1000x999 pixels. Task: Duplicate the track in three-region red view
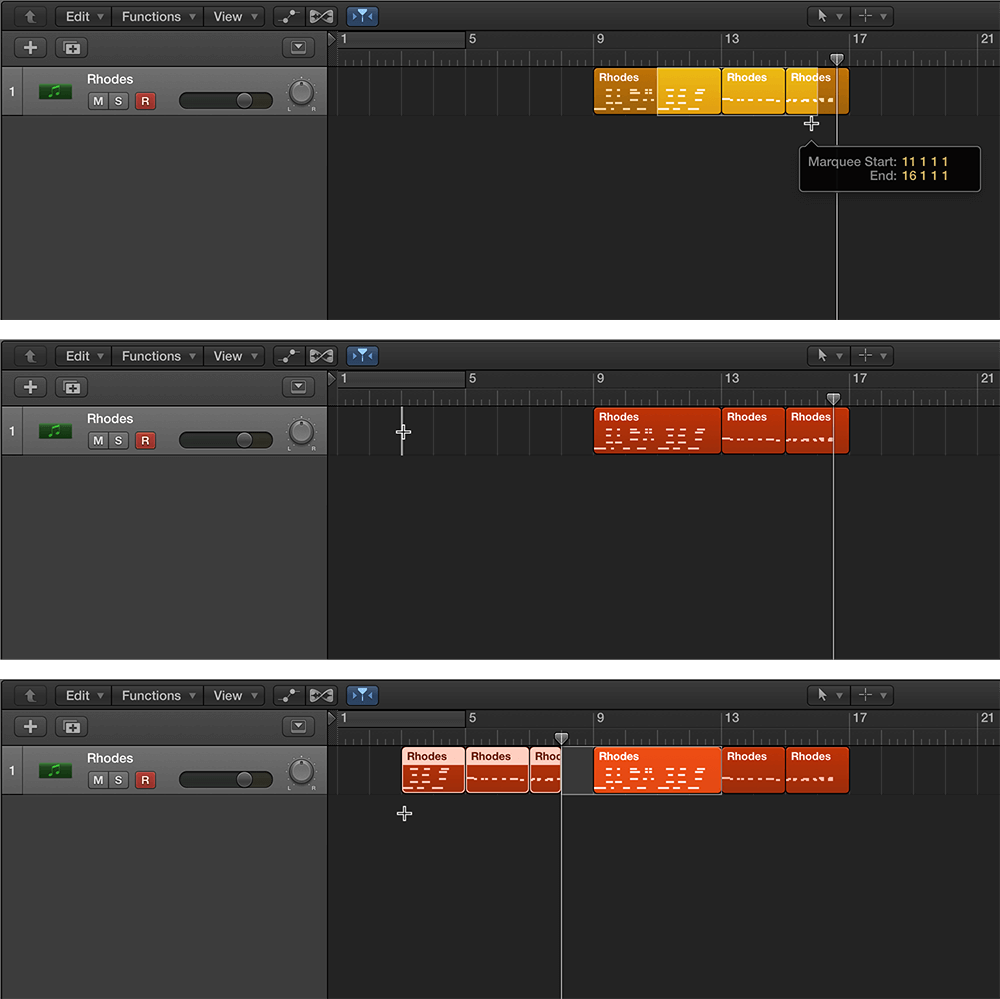tap(71, 387)
